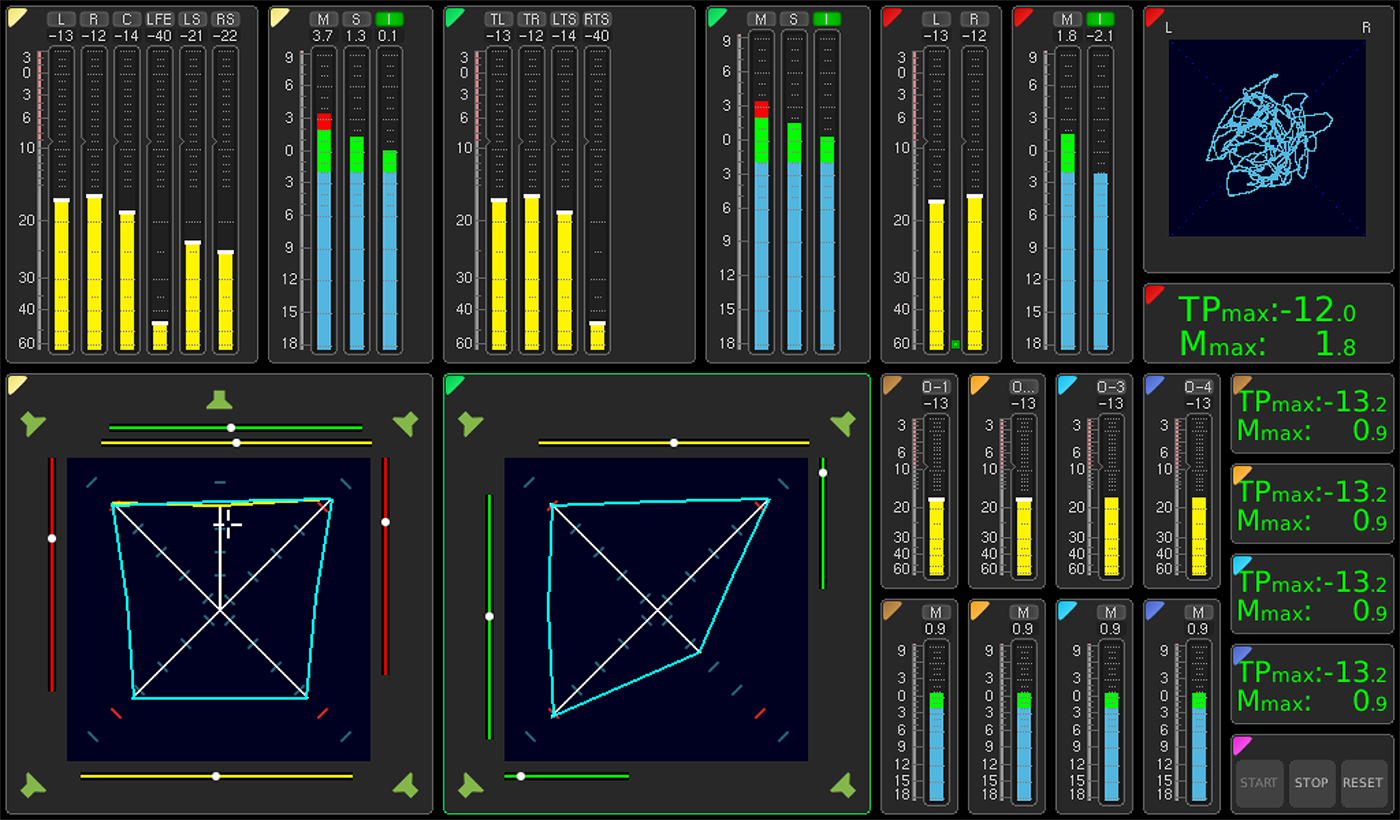Select the O-4 channel label
This screenshot has height=820, width=1400.
[x=1198, y=387]
